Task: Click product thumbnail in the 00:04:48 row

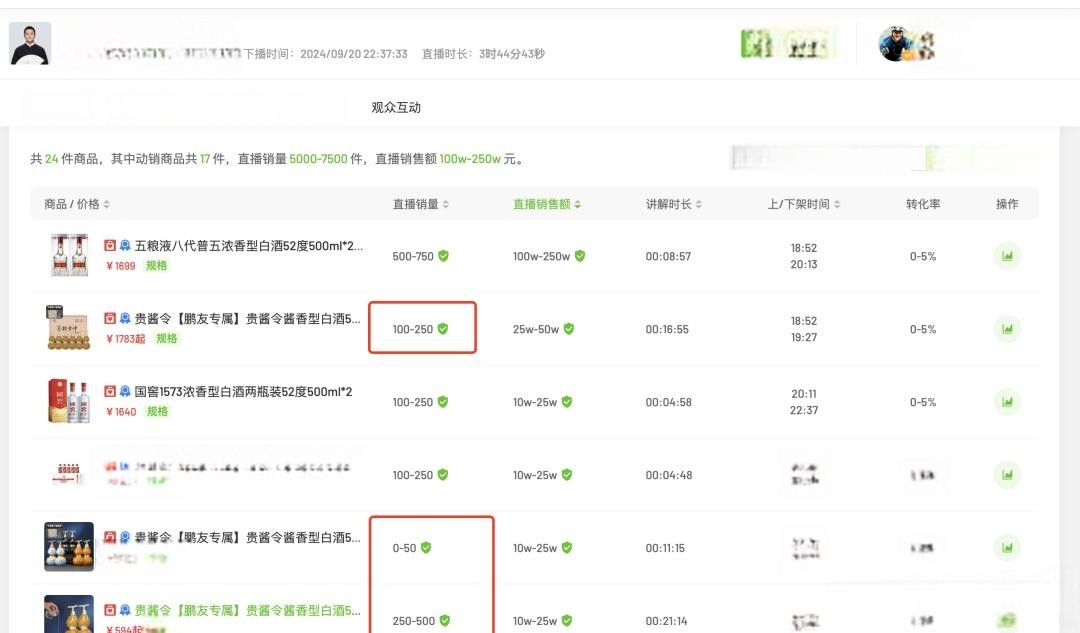Action: [68, 474]
